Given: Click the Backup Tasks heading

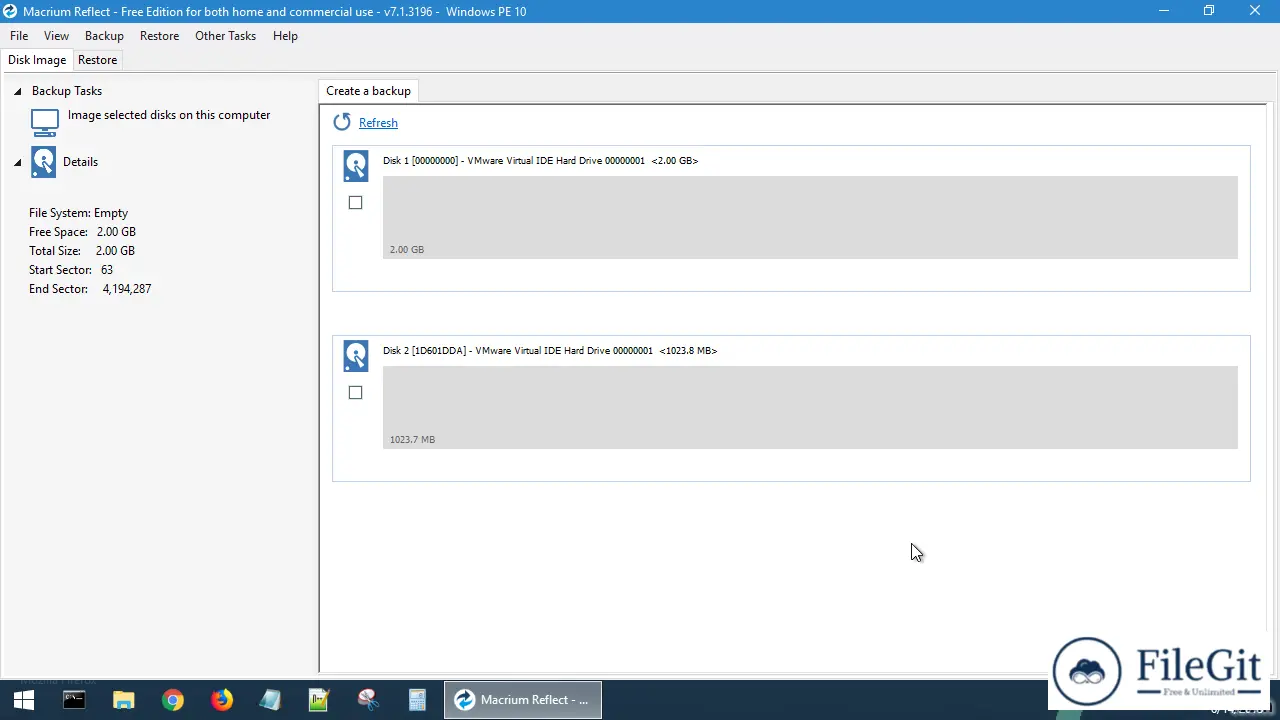Looking at the screenshot, I should coord(67,91).
